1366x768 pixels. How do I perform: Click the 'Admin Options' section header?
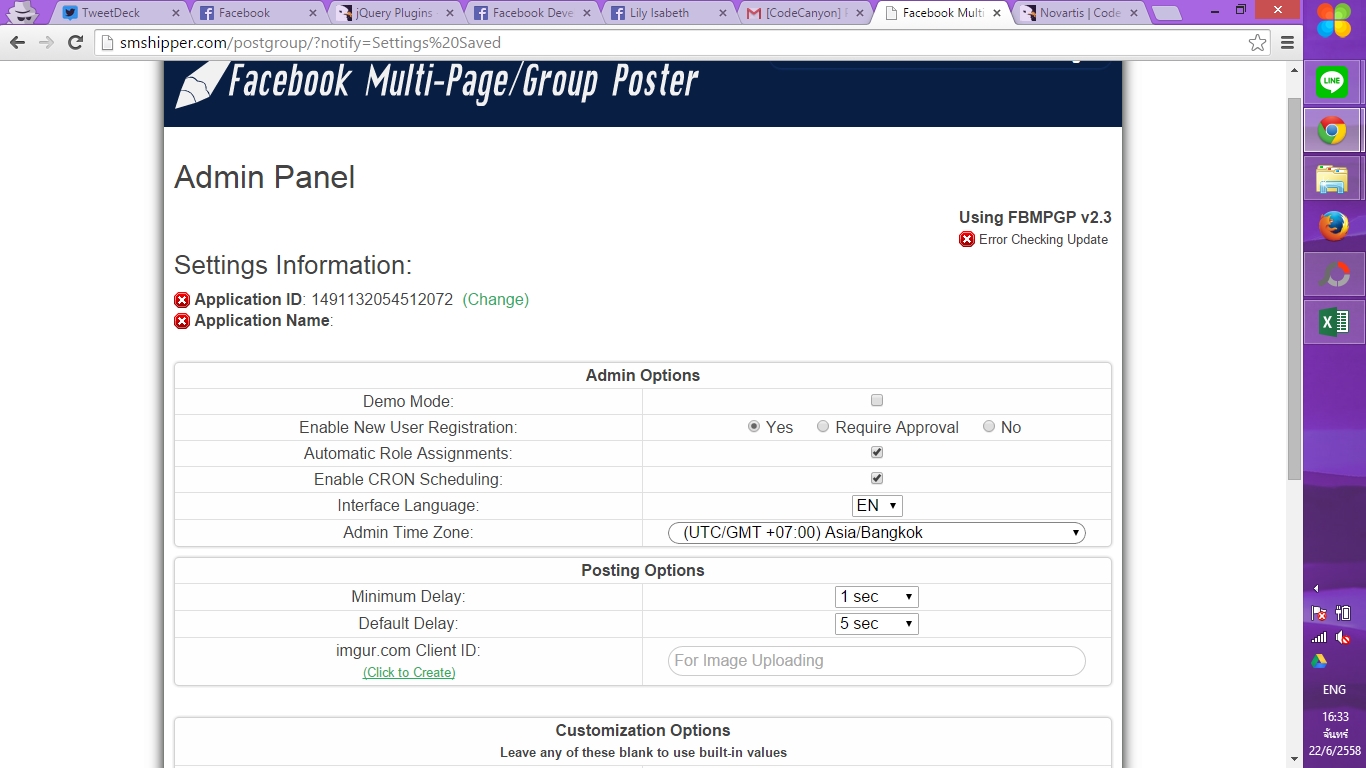point(643,375)
